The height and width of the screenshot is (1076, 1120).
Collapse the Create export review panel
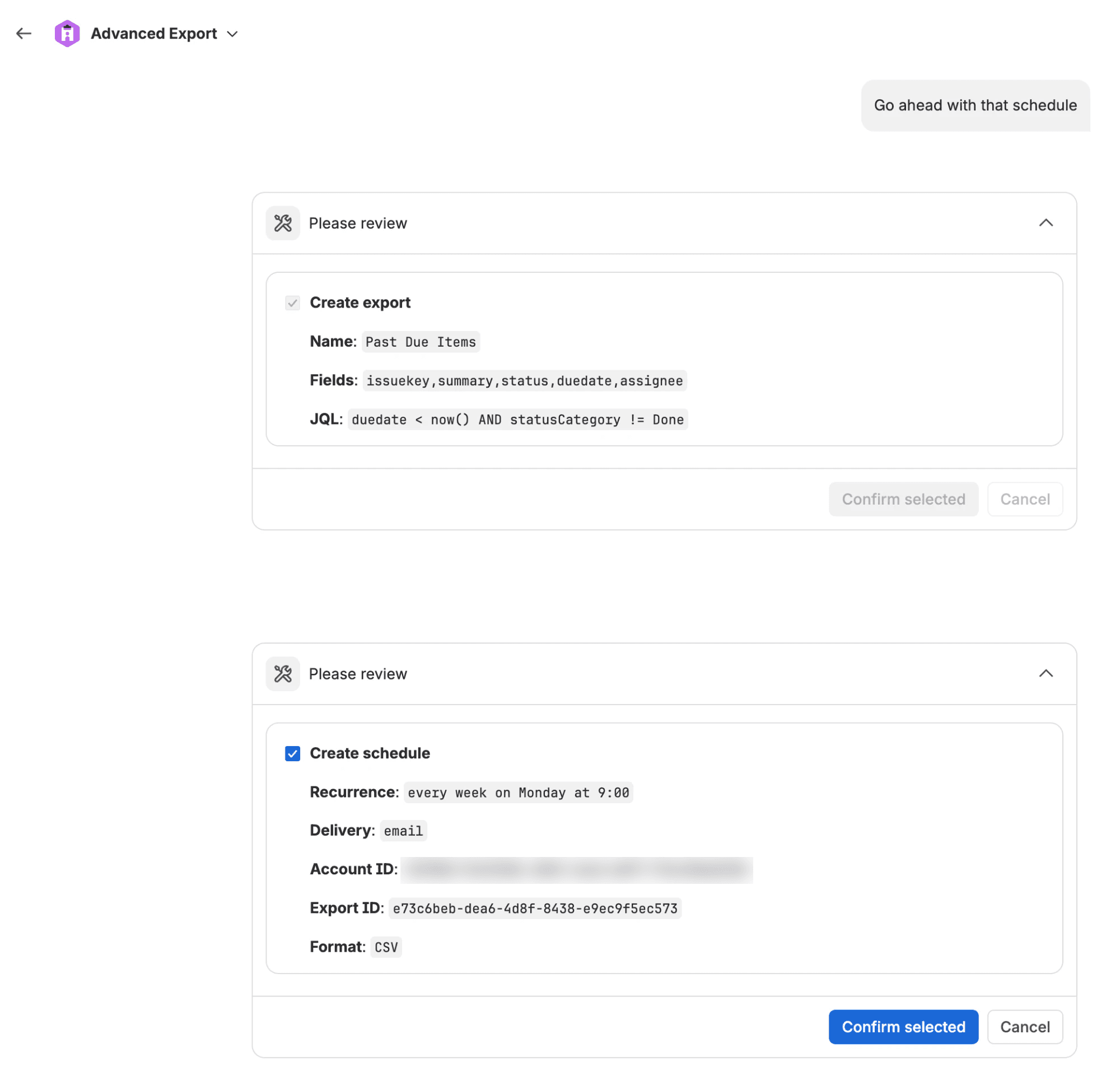coord(1046,223)
